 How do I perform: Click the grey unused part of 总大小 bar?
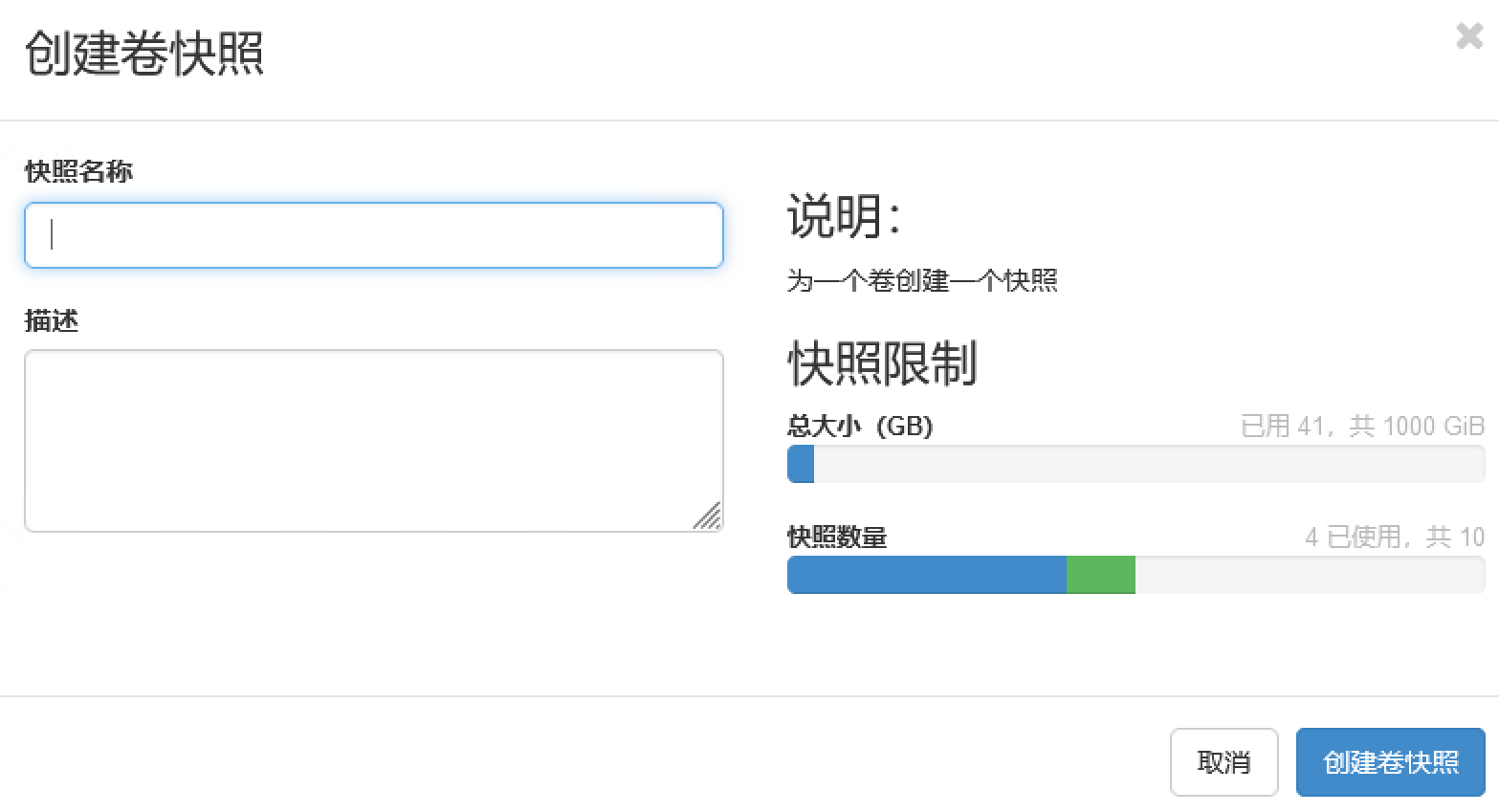(1148, 464)
